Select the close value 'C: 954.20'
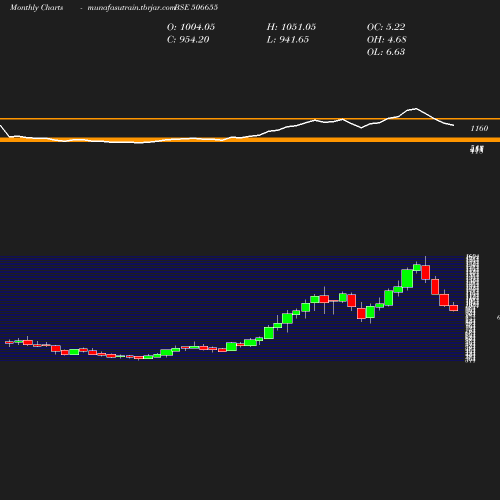500x500 pixels. click(188, 40)
